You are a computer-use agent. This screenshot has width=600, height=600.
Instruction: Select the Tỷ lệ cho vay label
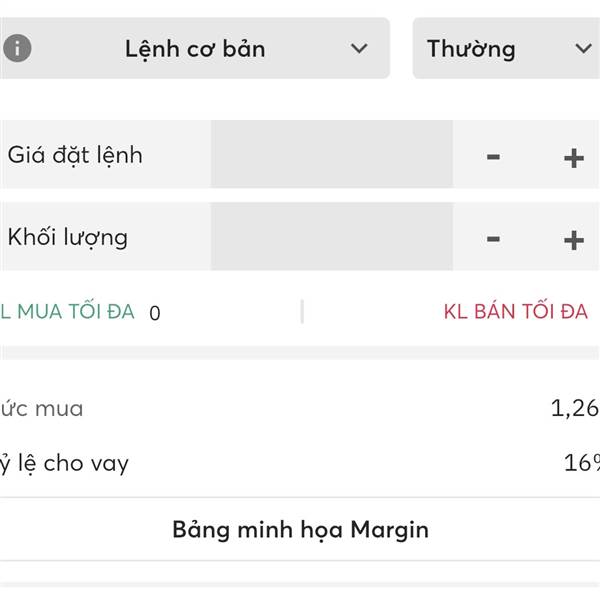[x=64, y=463]
